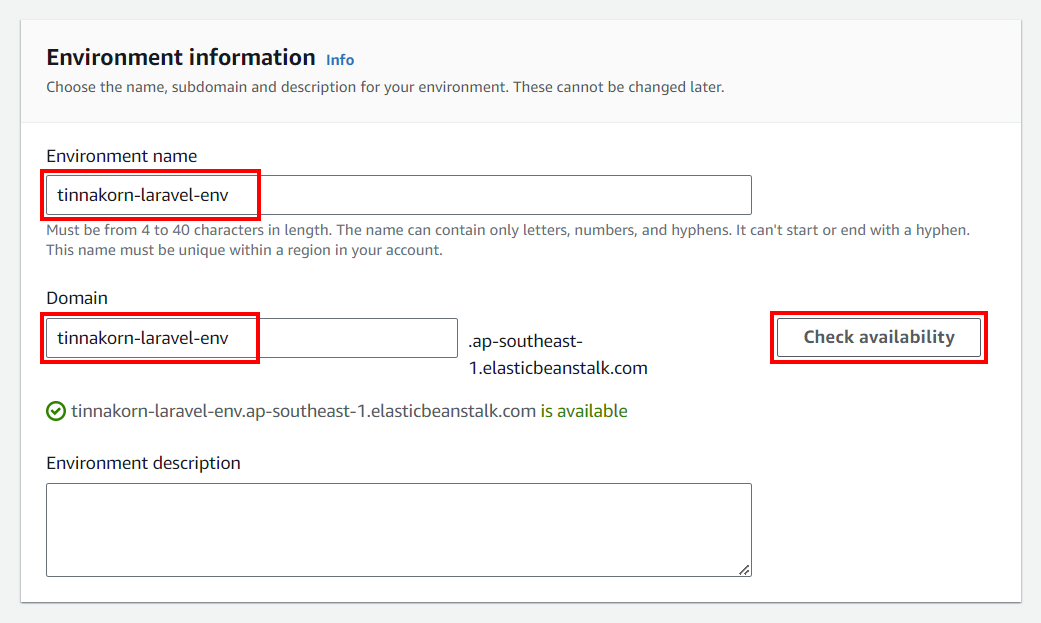Click the availability status check circle
Screen dimensions: 1041x623
(x=56, y=411)
